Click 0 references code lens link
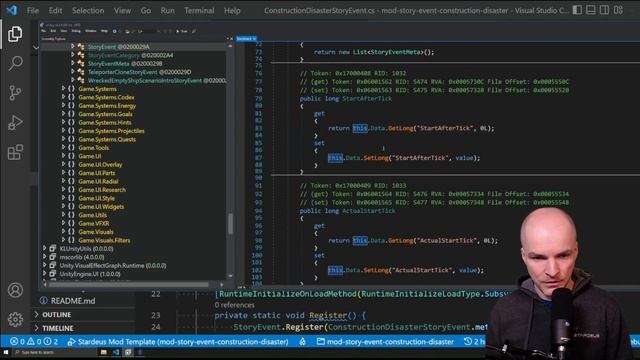This screenshot has width=640, height=360. pos(234,305)
